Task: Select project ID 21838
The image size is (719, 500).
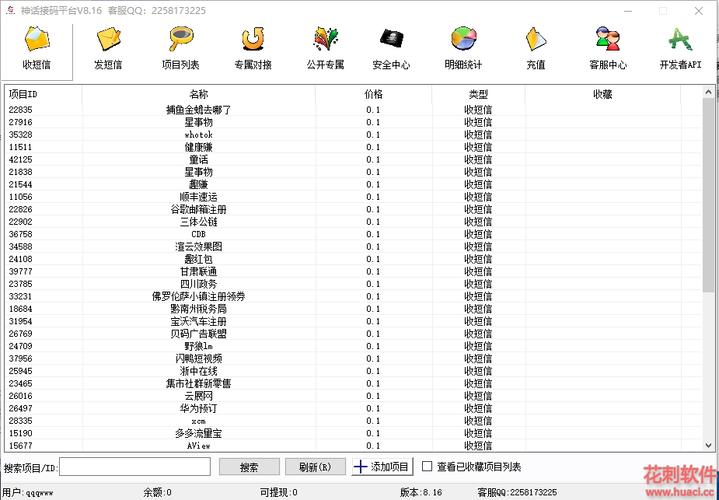Action: coord(353,172)
